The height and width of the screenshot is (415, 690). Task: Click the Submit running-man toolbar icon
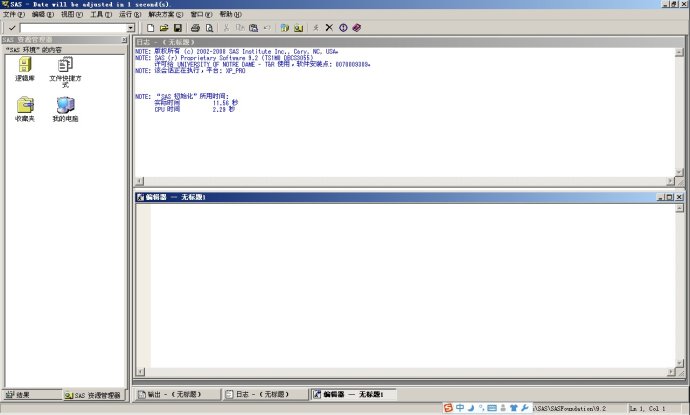(316, 28)
